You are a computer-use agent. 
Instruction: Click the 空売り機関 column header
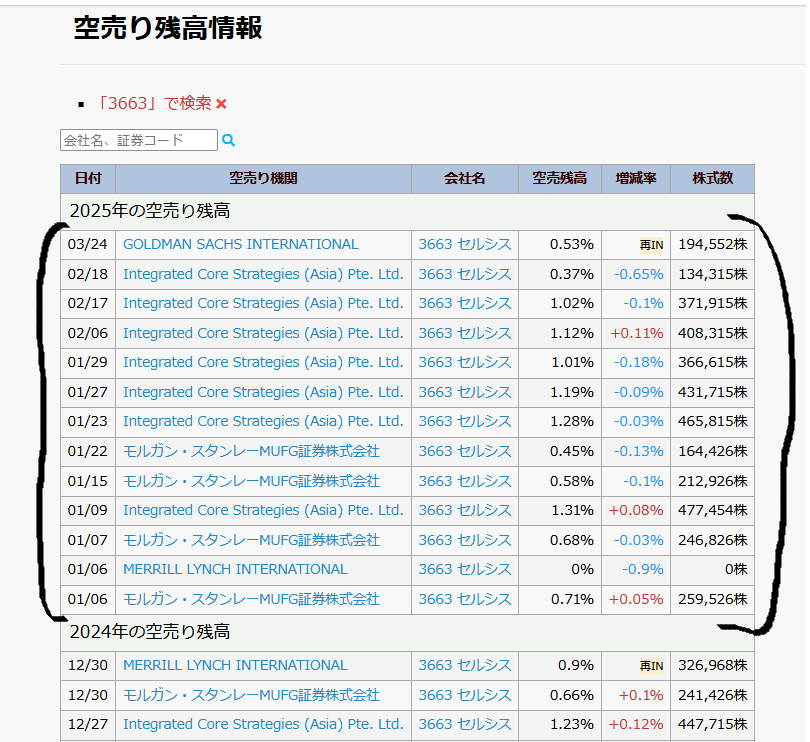tap(265, 178)
